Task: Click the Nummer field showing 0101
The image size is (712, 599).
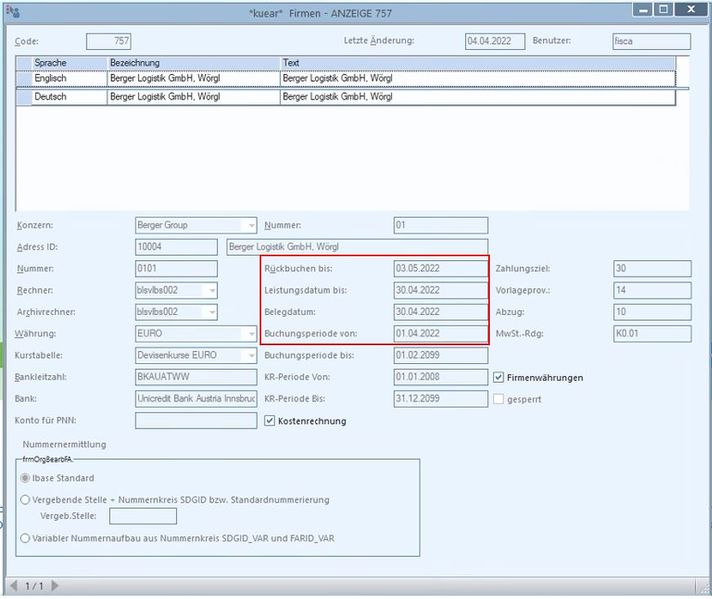Action: tap(176, 269)
